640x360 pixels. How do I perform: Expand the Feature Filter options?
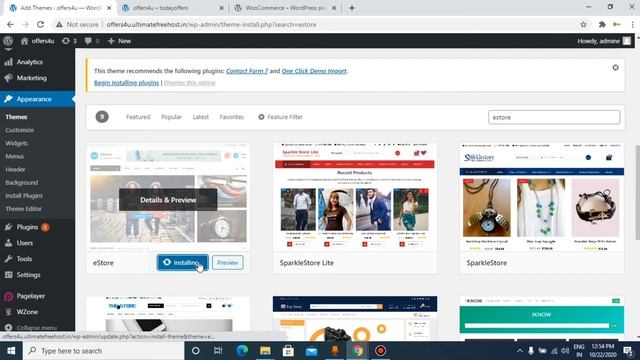click(x=280, y=117)
